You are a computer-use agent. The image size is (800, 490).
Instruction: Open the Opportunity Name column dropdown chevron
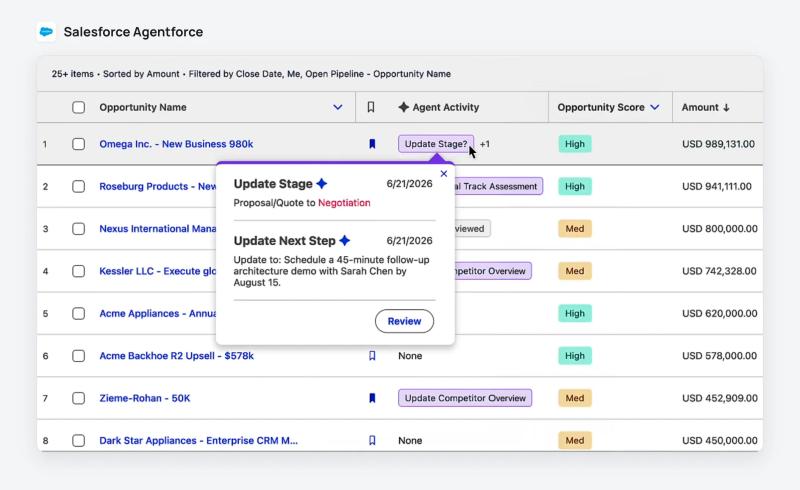(x=338, y=107)
